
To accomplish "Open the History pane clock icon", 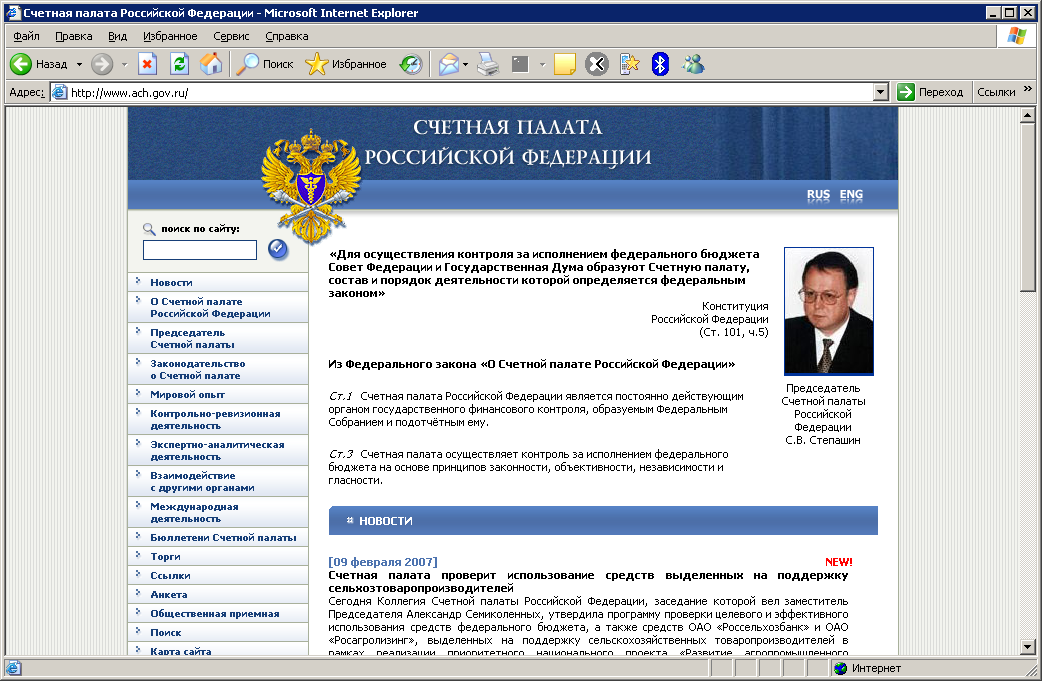I will pyautogui.click(x=411, y=64).
